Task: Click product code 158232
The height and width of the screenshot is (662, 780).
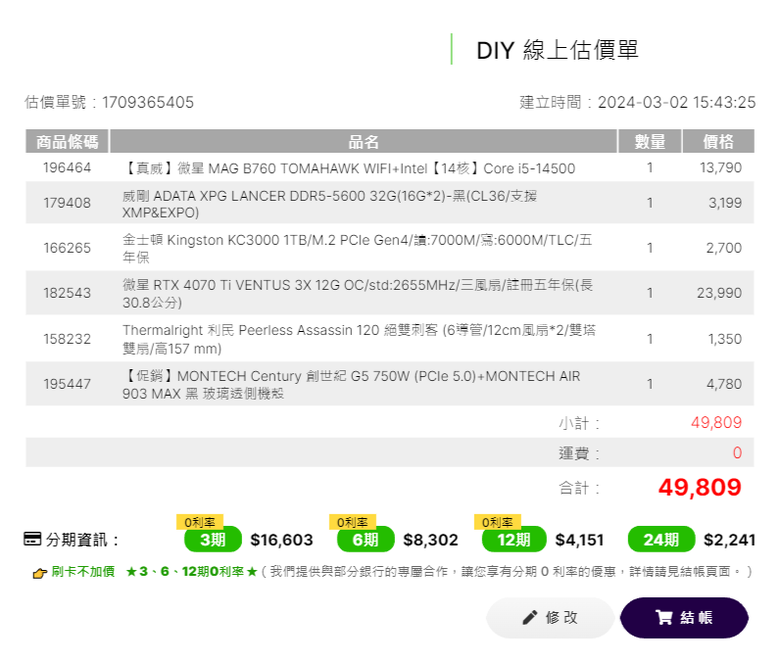Action: 67,339
